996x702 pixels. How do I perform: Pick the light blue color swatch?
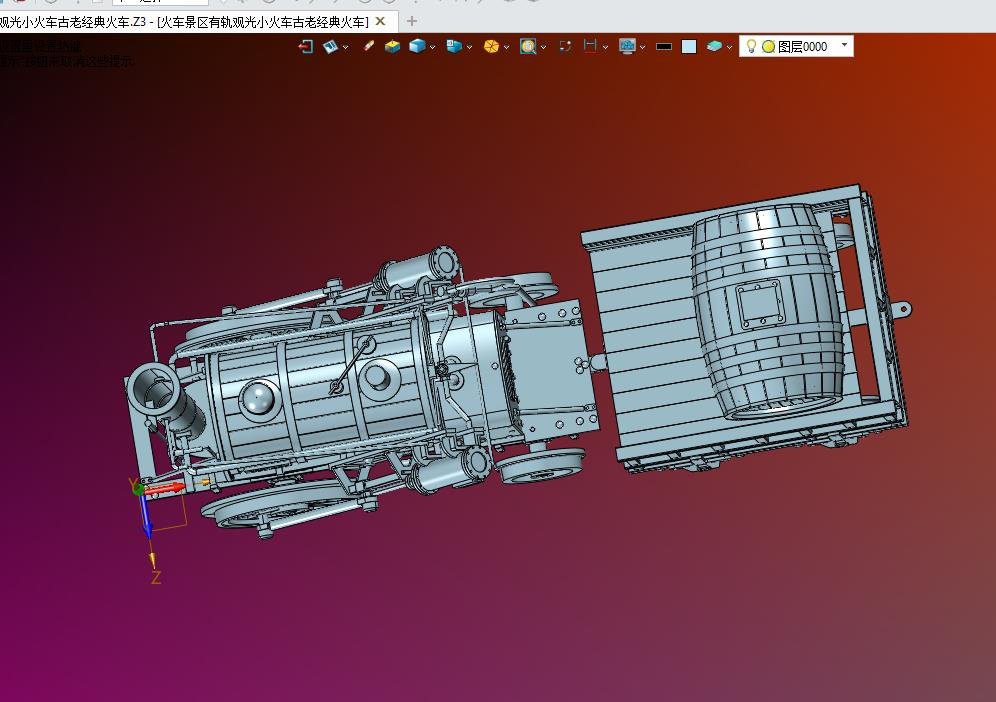[x=689, y=46]
